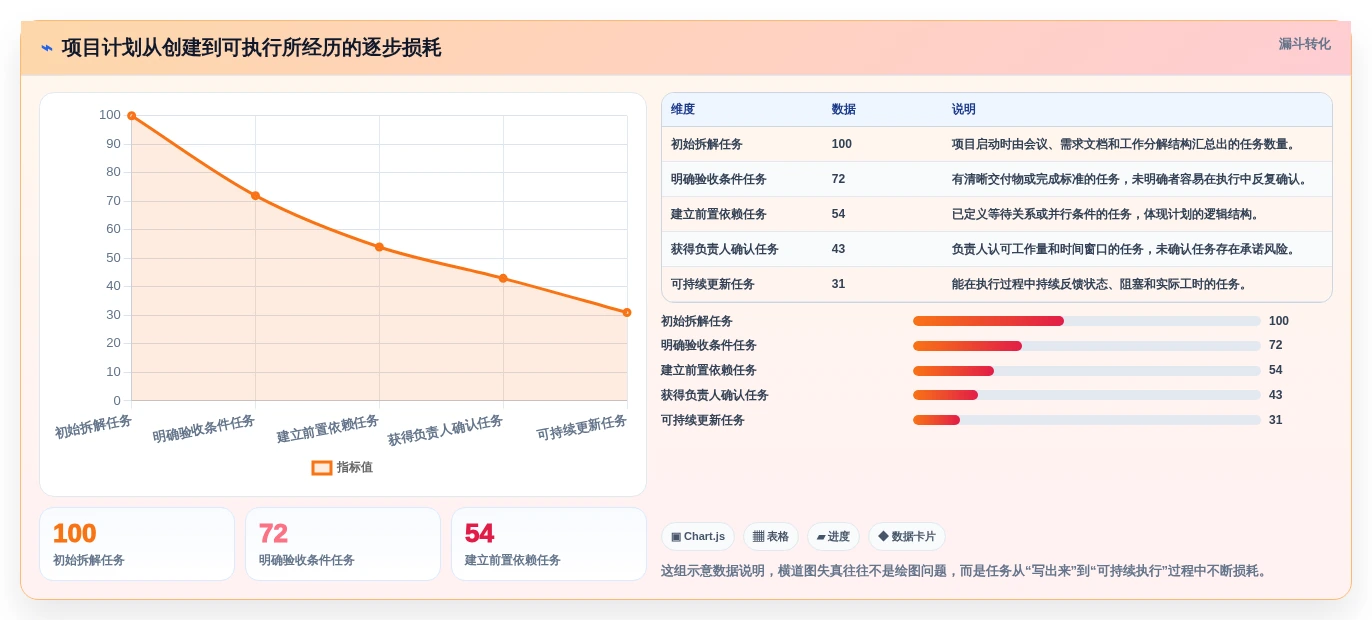This screenshot has width=1372, height=620.
Task: Click the 进度 tag chip
Action: click(x=833, y=537)
